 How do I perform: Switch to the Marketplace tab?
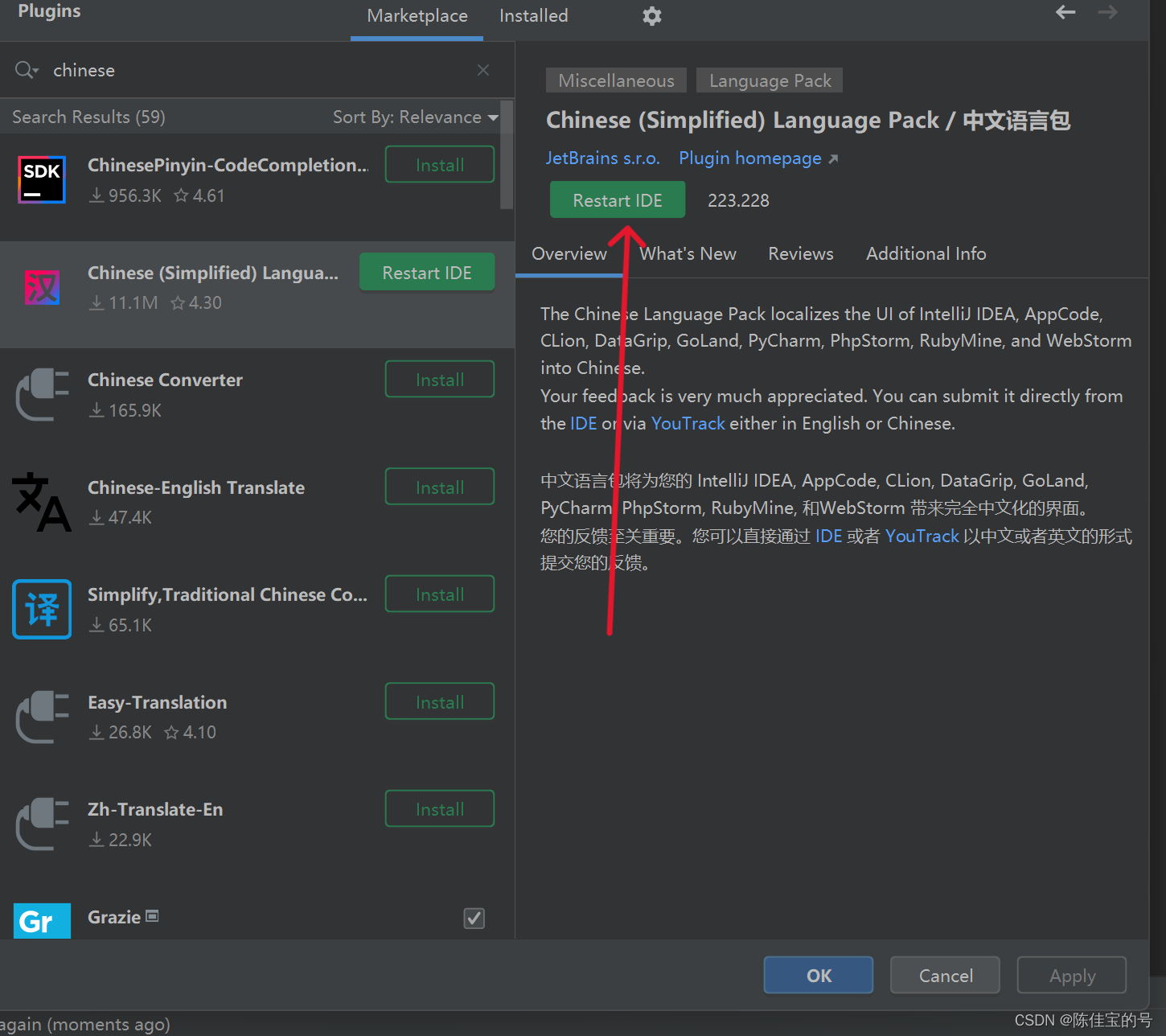tap(417, 16)
